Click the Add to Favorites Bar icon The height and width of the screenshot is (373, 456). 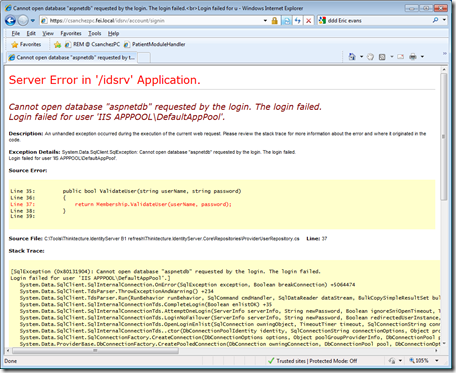[57, 44]
